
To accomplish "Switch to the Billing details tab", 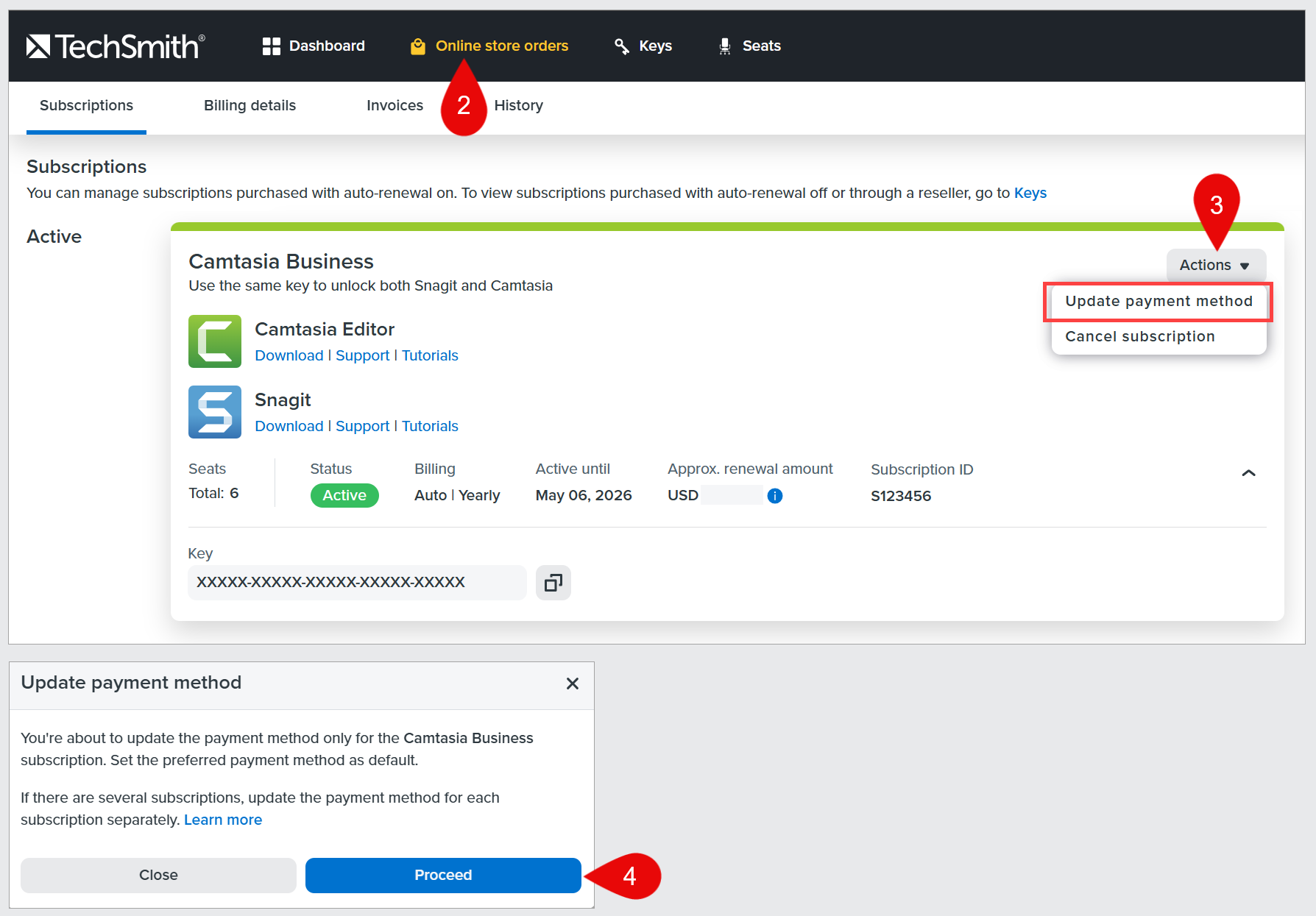I will tap(250, 106).
